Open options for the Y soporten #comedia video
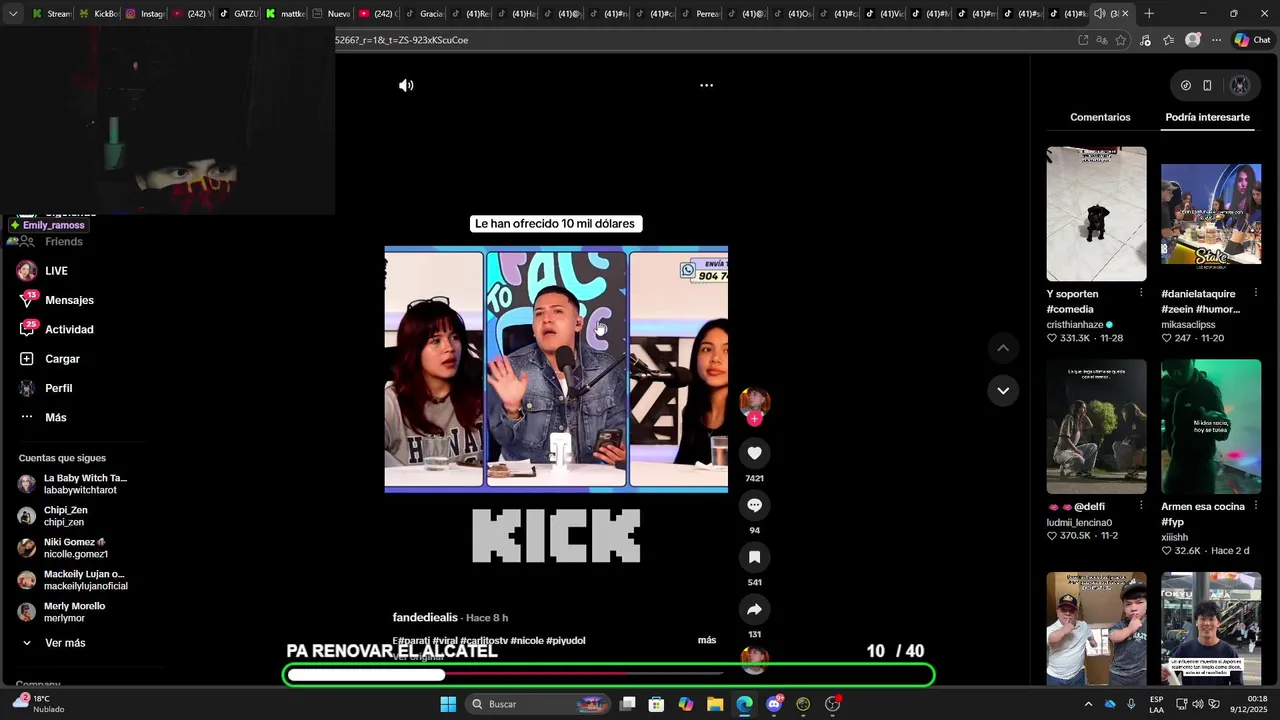The width and height of the screenshot is (1280, 720). (1141, 293)
